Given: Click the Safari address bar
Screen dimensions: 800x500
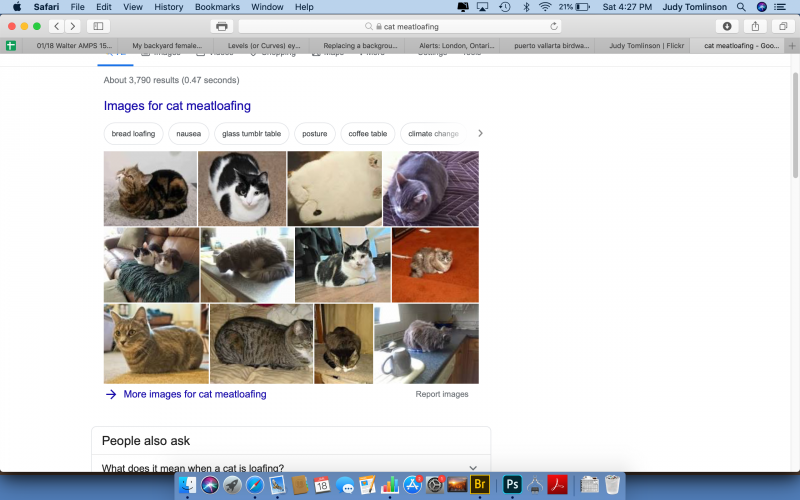Looking at the screenshot, I should [400, 26].
